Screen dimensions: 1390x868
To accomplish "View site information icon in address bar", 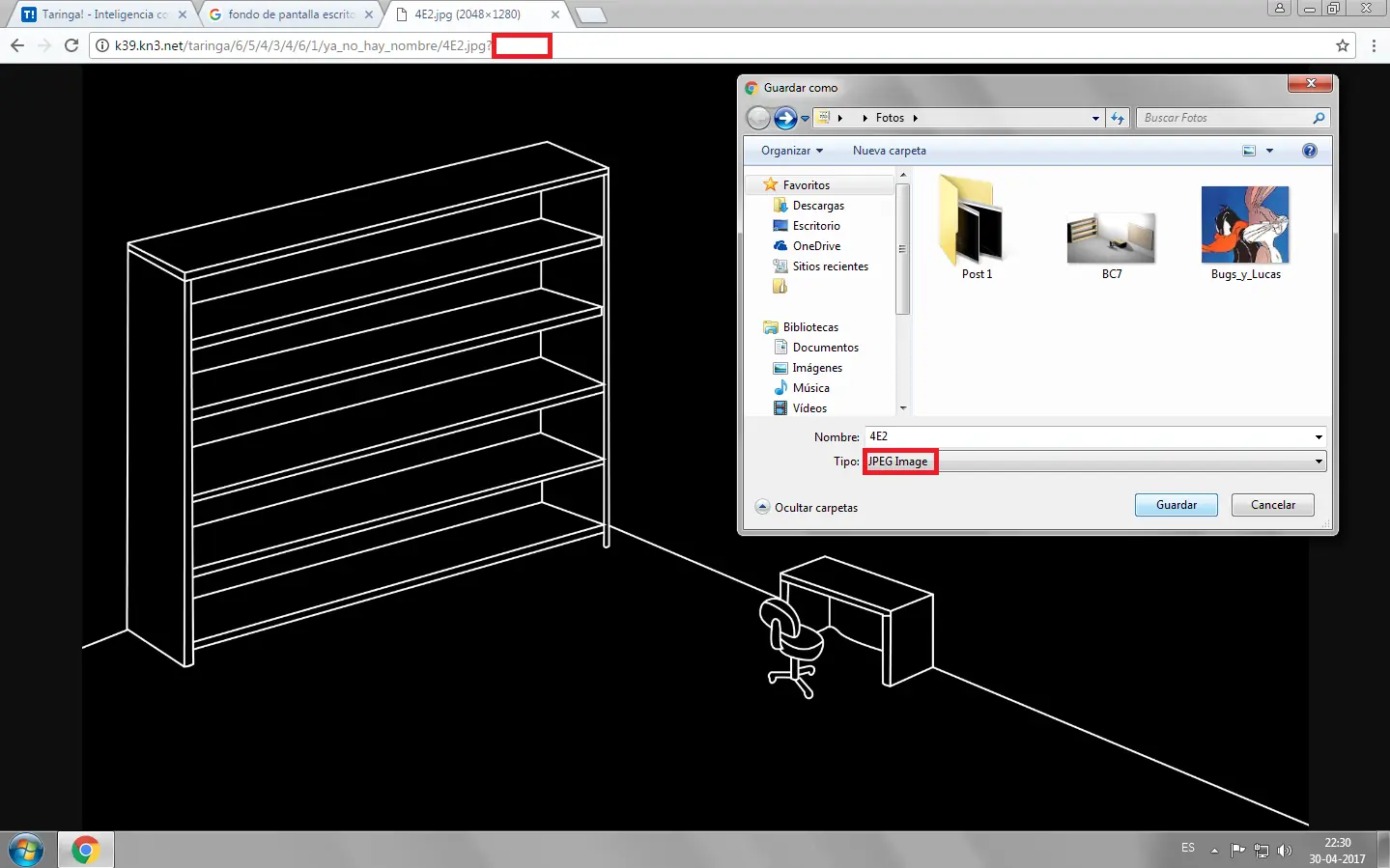I will tap(102, 45).
